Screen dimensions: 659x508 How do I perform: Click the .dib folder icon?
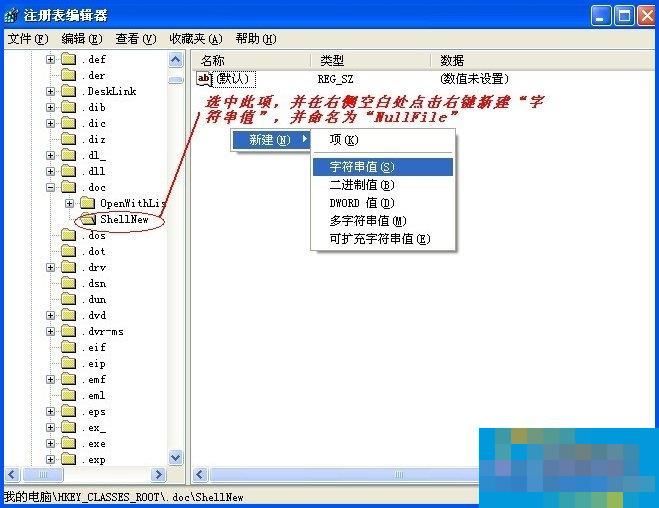[69, 107]
